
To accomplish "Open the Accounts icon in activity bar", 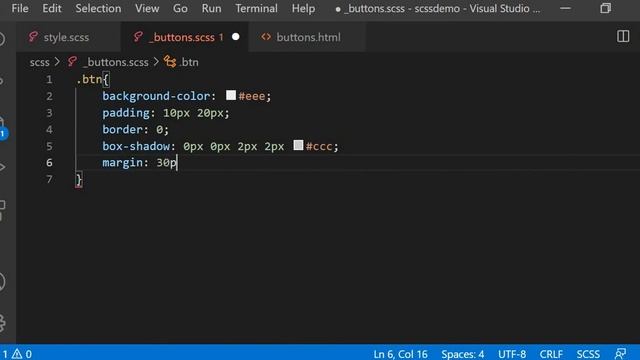I will tap(2, 282).
